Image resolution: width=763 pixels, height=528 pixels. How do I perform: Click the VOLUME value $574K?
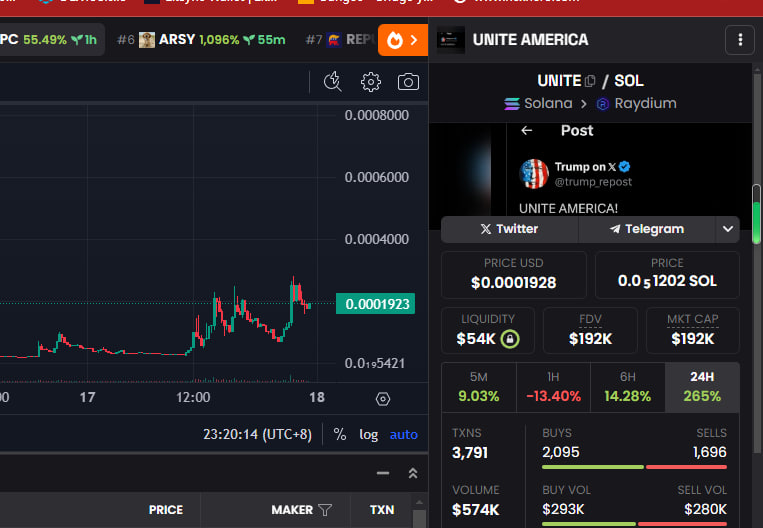[x=475, y=510]
